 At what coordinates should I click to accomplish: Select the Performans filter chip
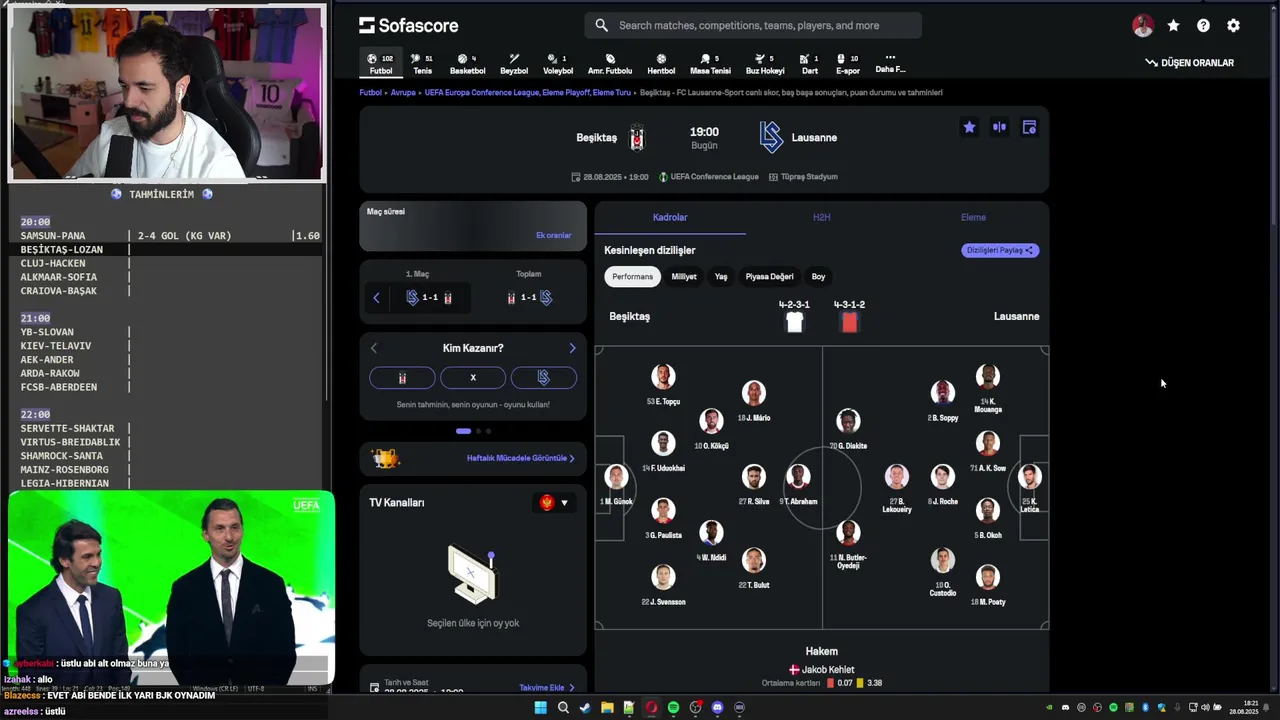(x=632, y=277)
